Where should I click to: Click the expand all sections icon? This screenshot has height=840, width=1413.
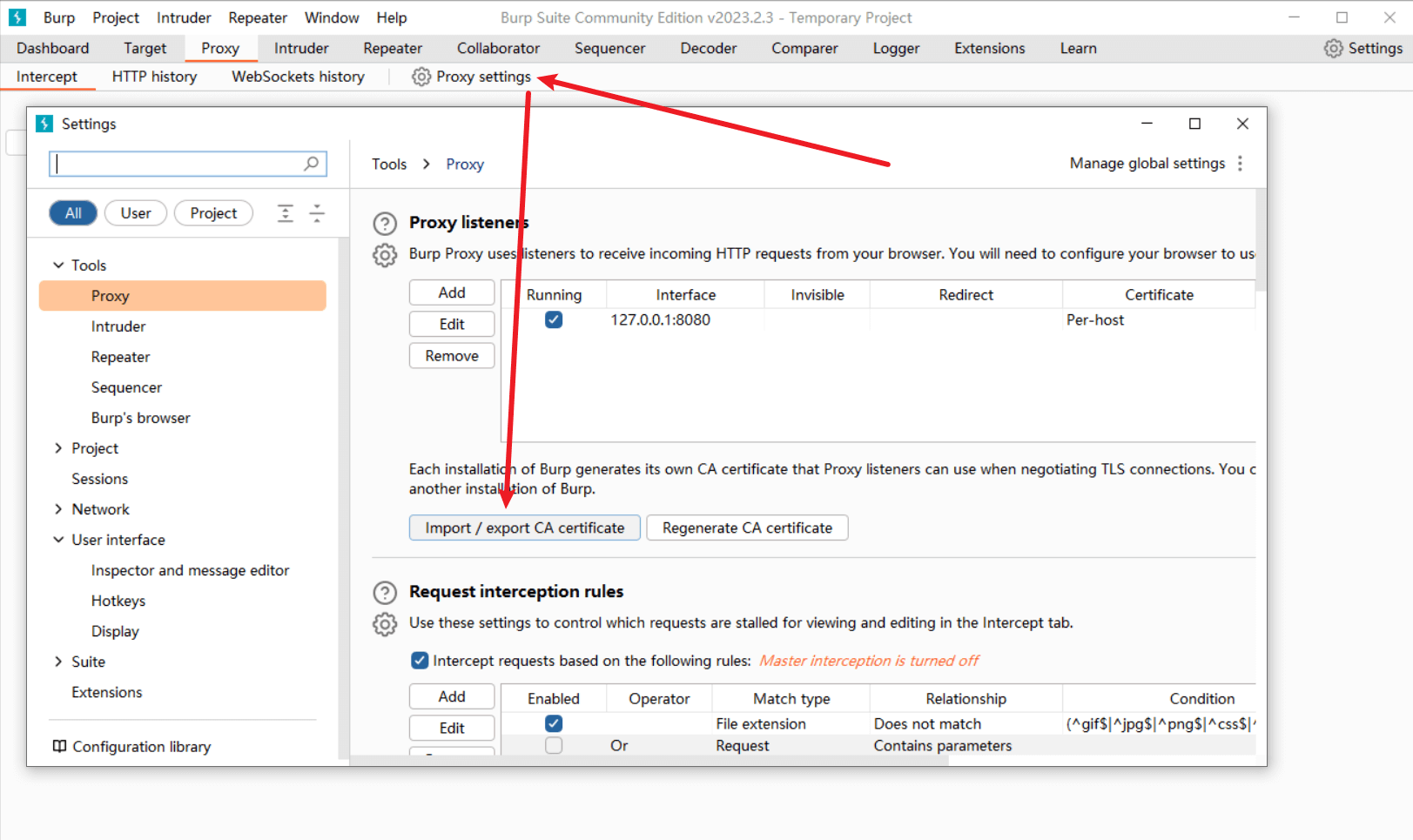point(286,213)
